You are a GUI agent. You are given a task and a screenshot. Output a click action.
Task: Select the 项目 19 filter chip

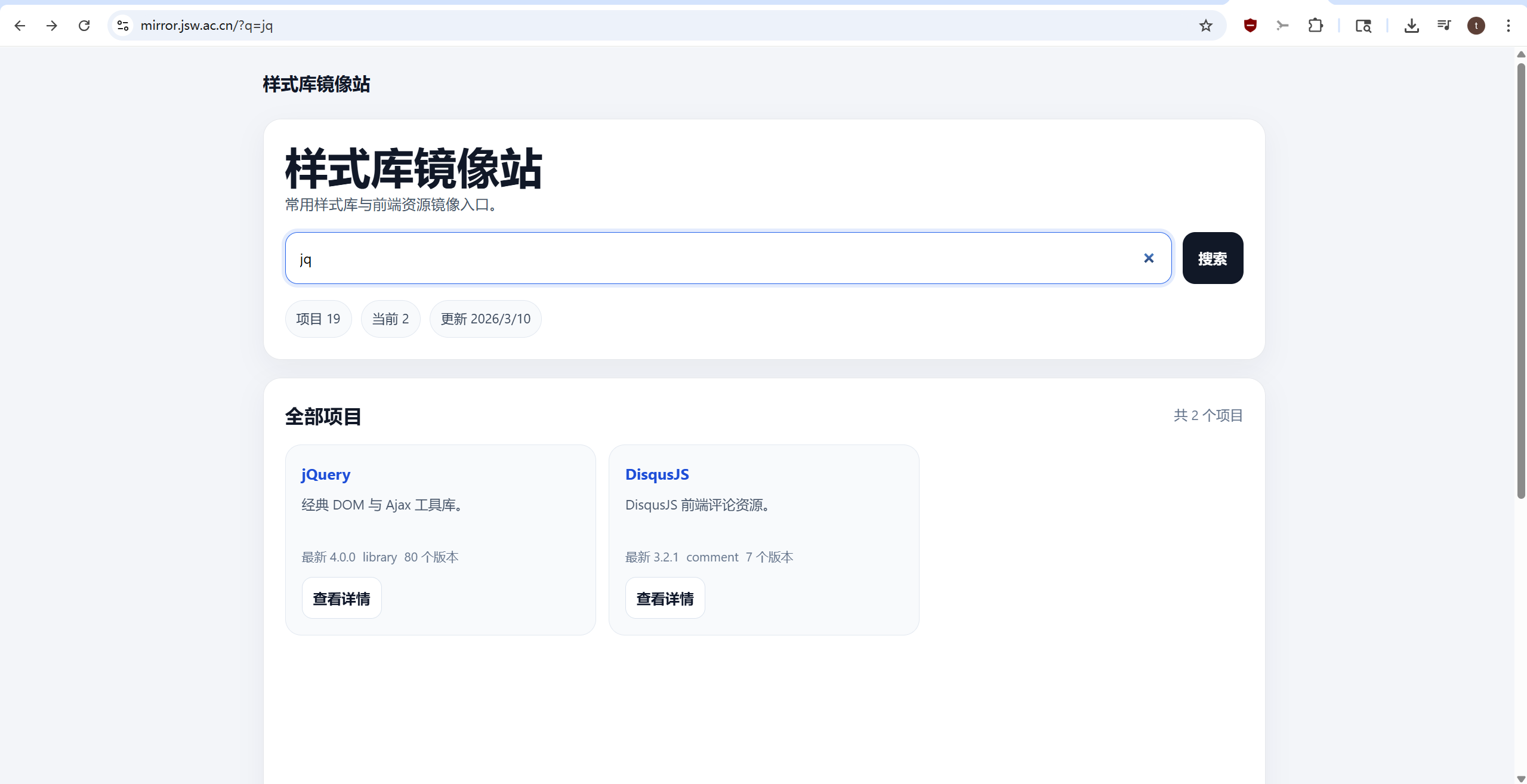point(318,319)
